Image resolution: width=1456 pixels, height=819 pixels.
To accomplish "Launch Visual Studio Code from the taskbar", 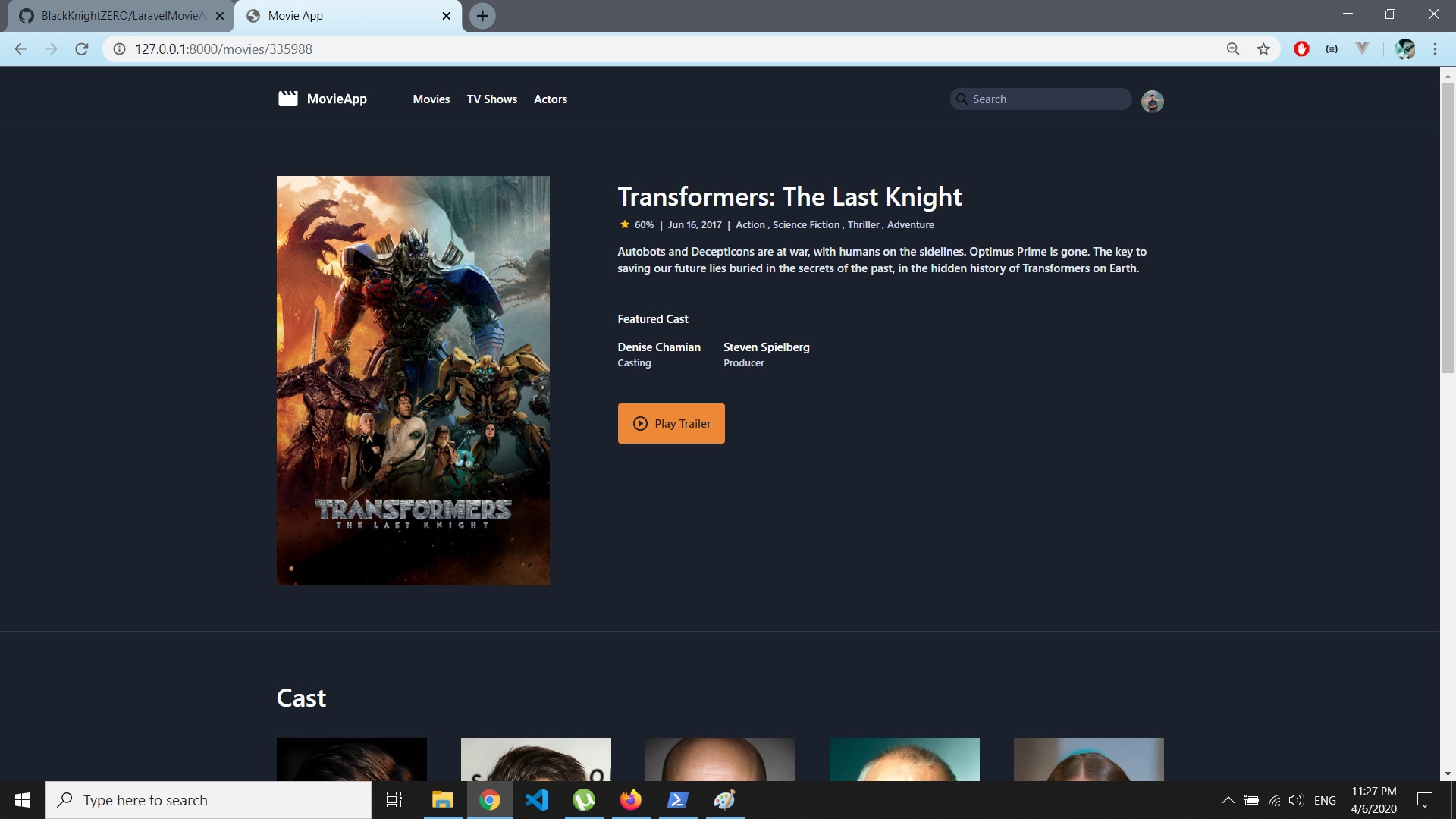I will (537, 799).
